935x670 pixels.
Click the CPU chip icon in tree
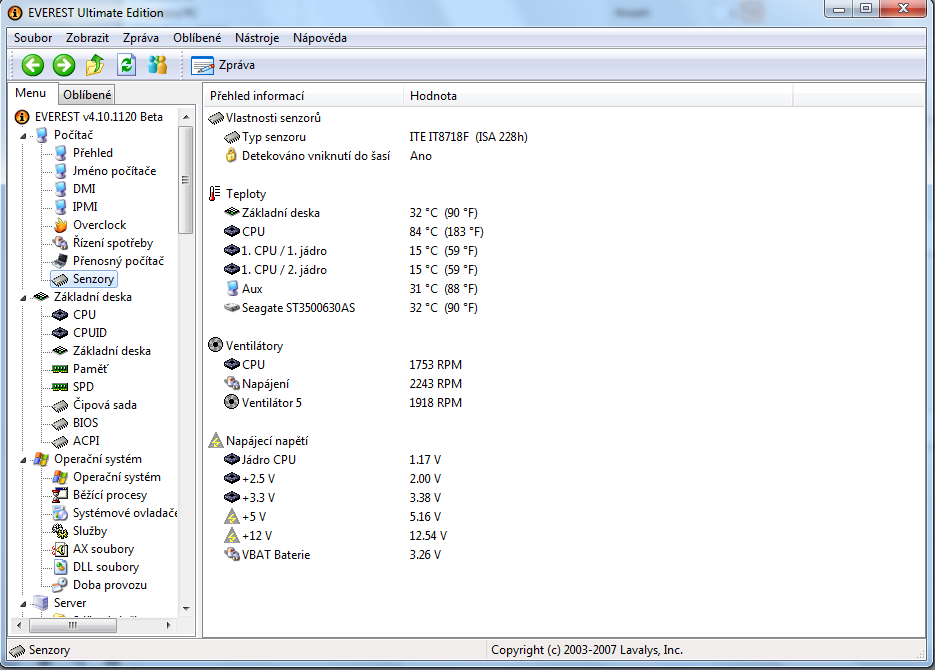tap(60, 315)
